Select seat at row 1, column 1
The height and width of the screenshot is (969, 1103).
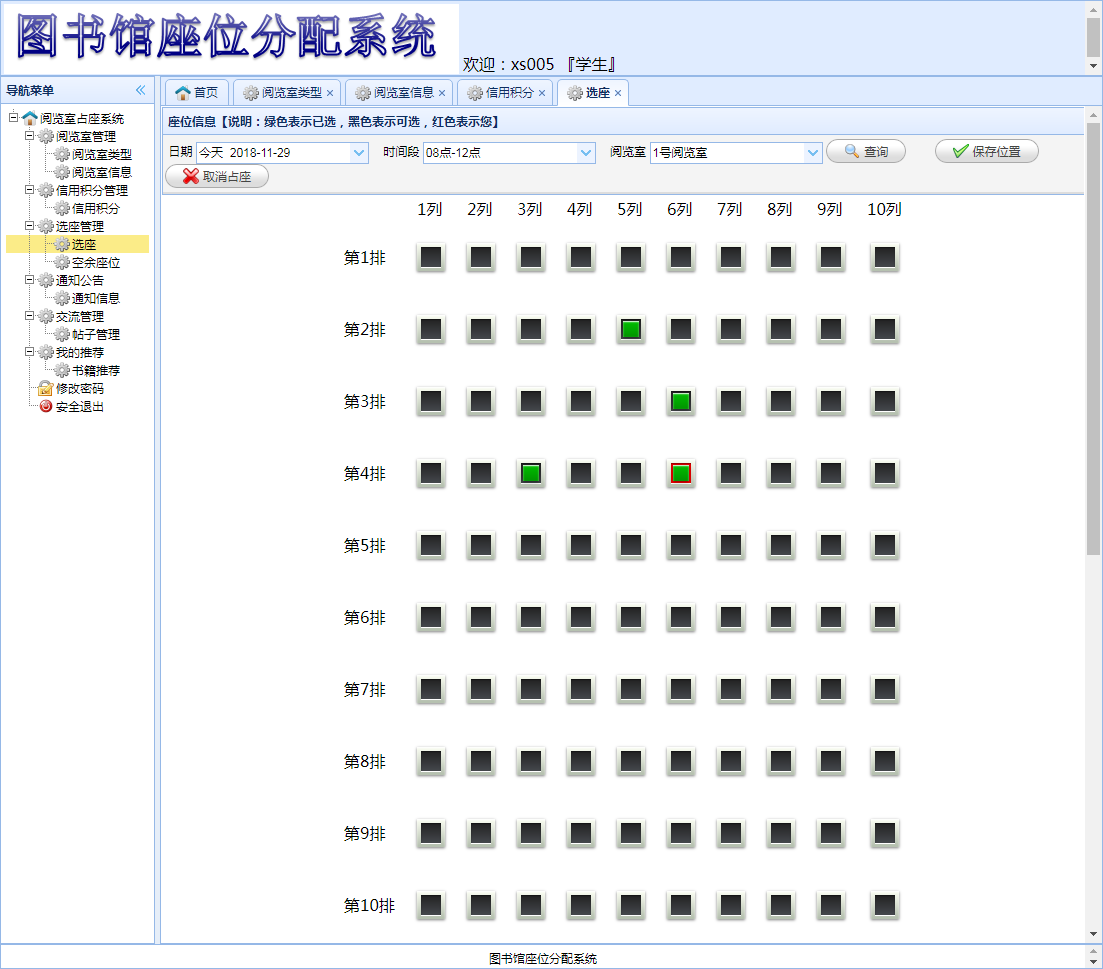431,257
